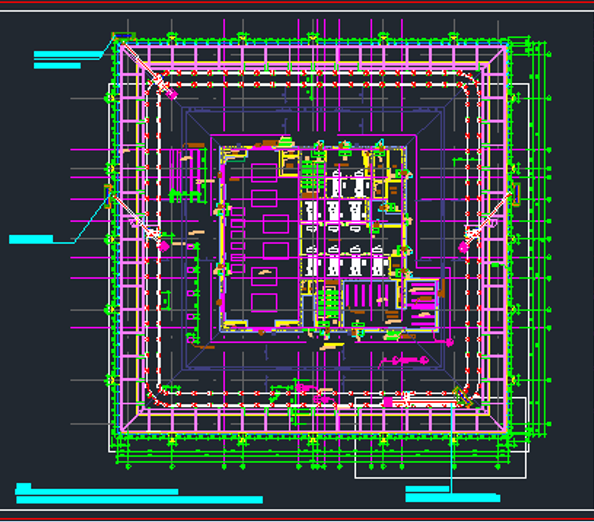Click the bottom-left magenta rectangle inside the core
Screen dimensions: 594x522
[x=264, y=303]
